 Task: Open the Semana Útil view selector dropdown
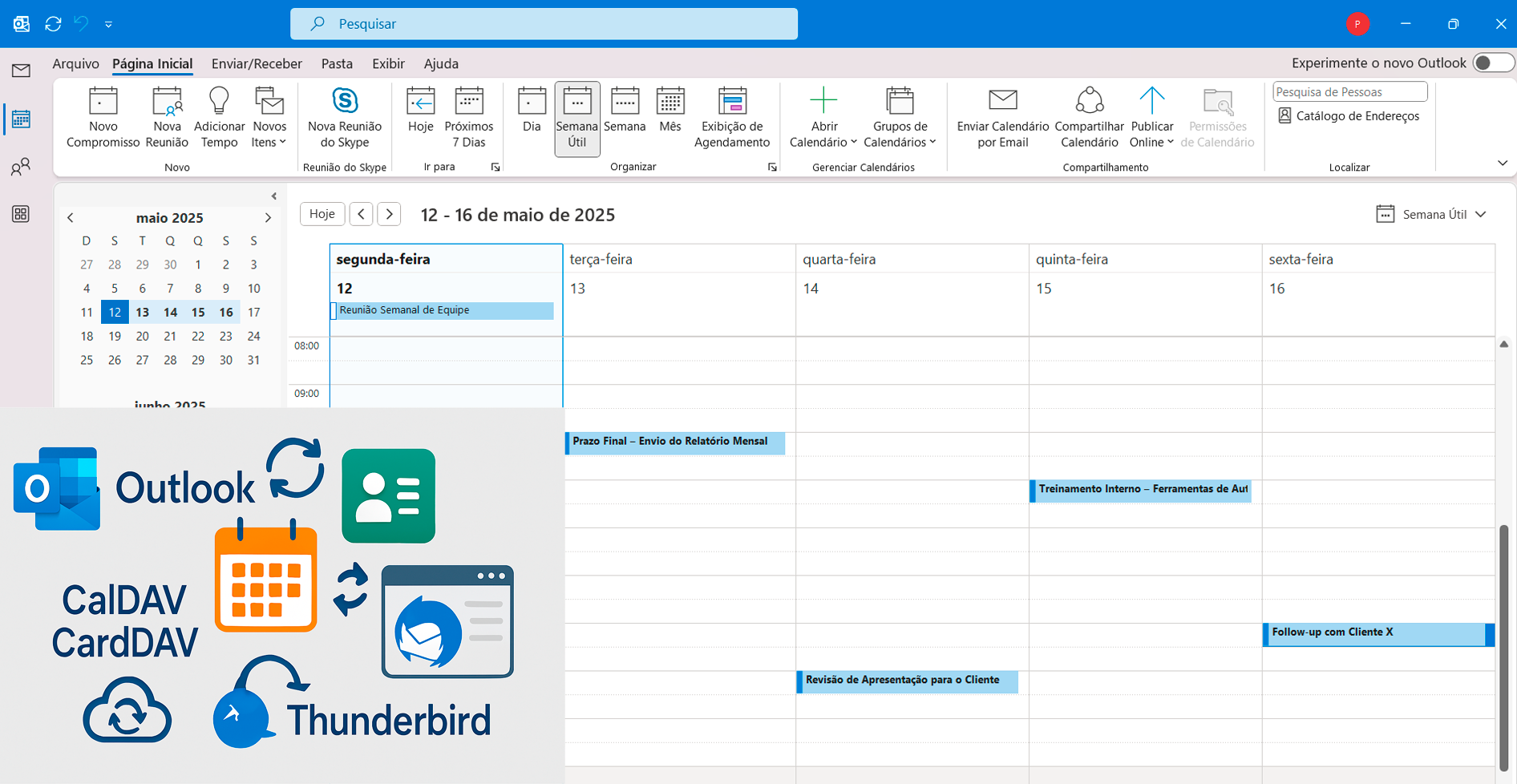[x=1432, y=214]
